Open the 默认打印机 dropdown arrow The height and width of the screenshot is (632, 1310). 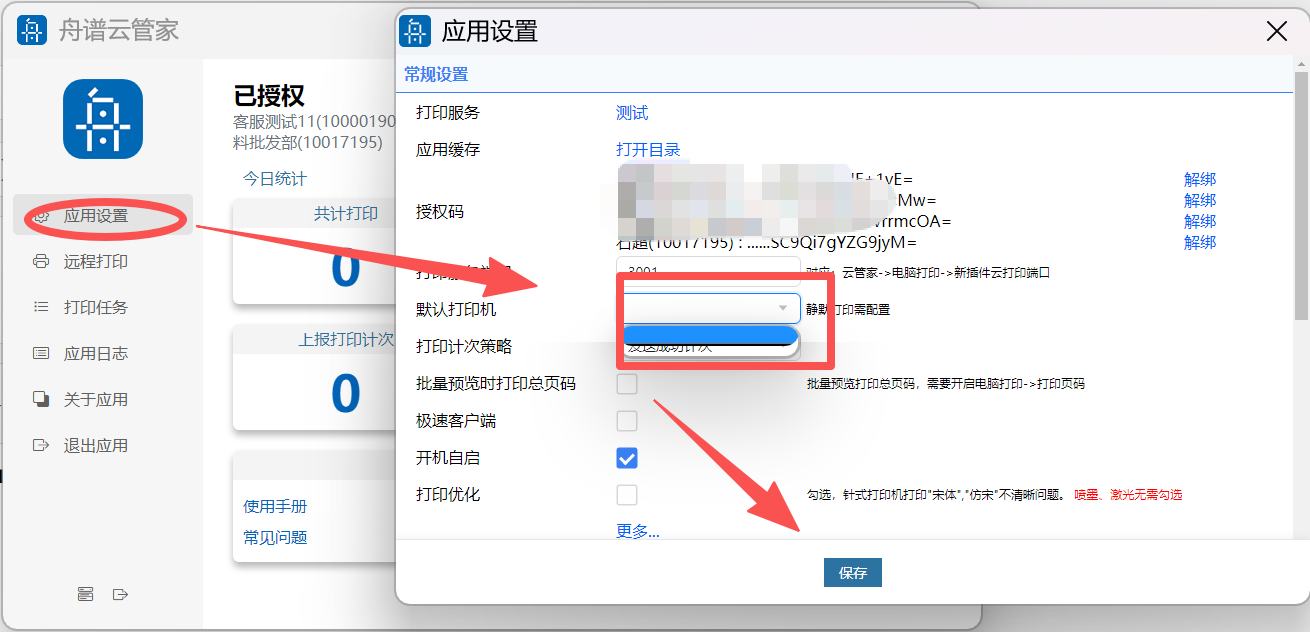point(782,308)
